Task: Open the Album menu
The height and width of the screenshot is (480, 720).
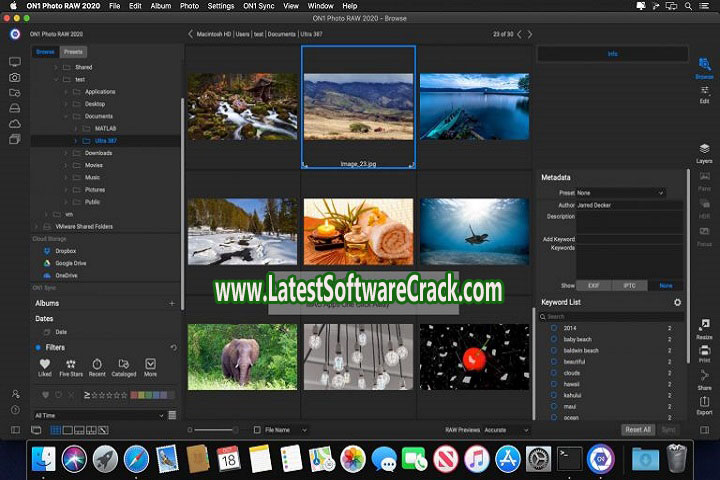Action: (162, 6)
